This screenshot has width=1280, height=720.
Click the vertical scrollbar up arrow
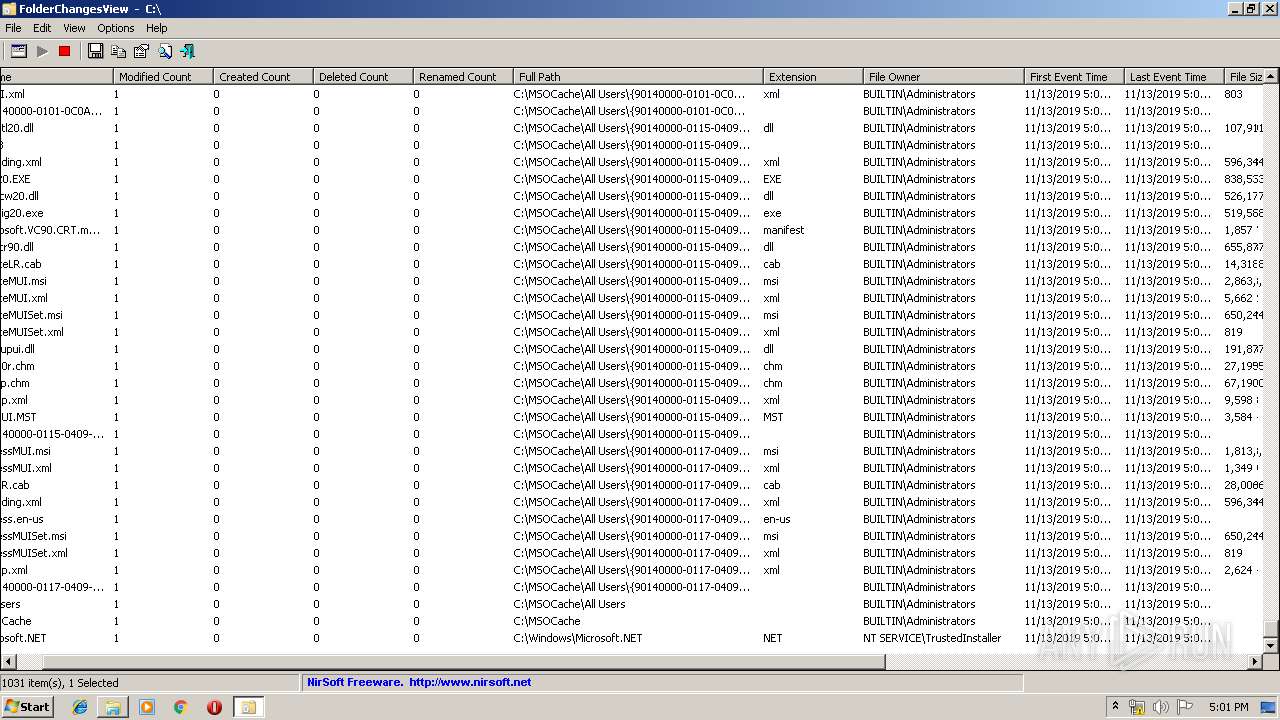pos(1271,77)
